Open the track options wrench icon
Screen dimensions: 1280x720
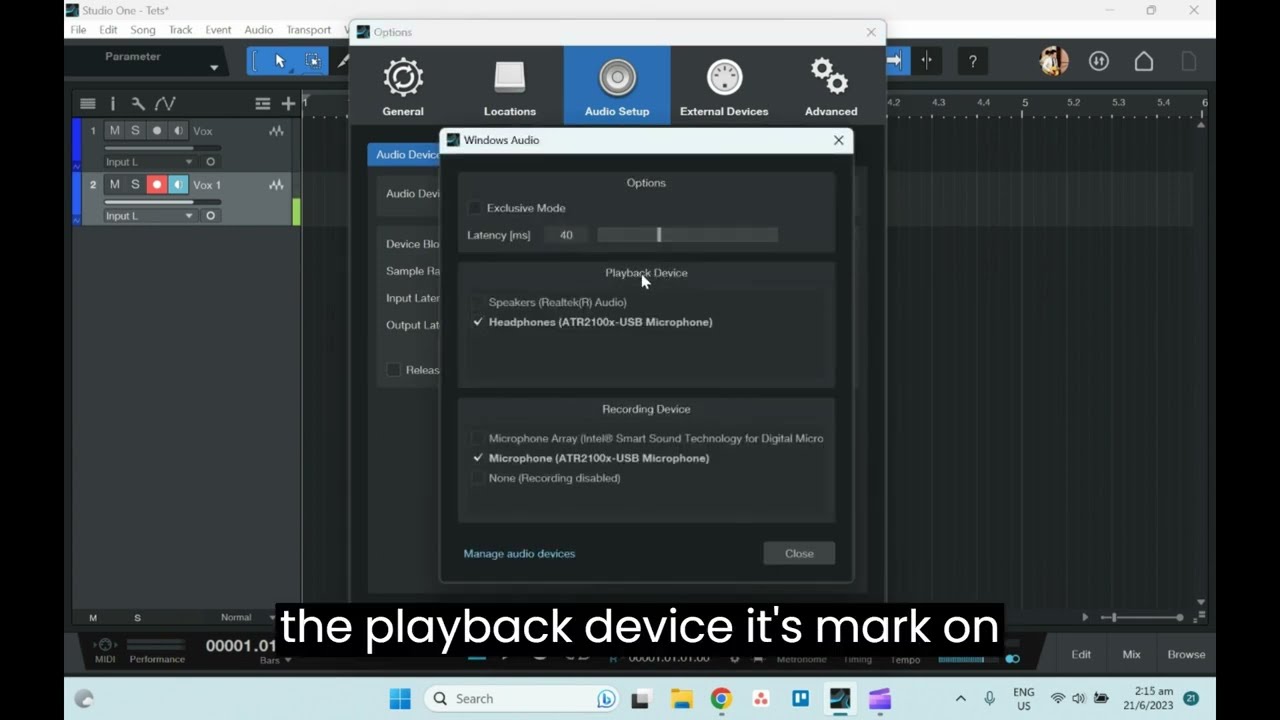(x=138, y=103)
